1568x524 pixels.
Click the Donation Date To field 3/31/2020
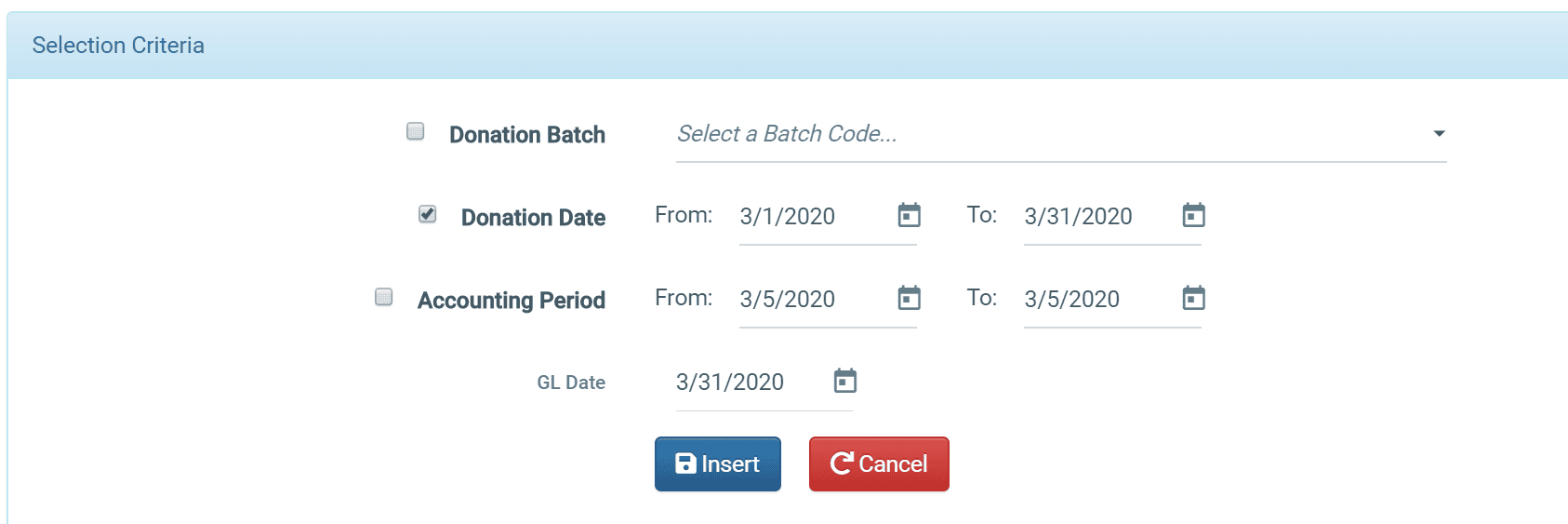tap(1099, 217)
